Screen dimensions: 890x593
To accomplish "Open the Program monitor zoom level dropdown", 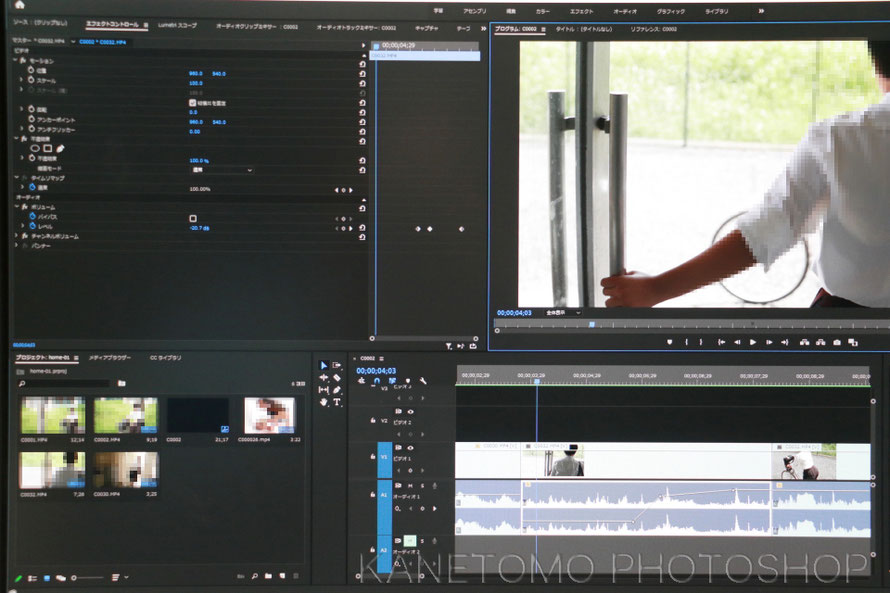I will click(x=563, y=313).
